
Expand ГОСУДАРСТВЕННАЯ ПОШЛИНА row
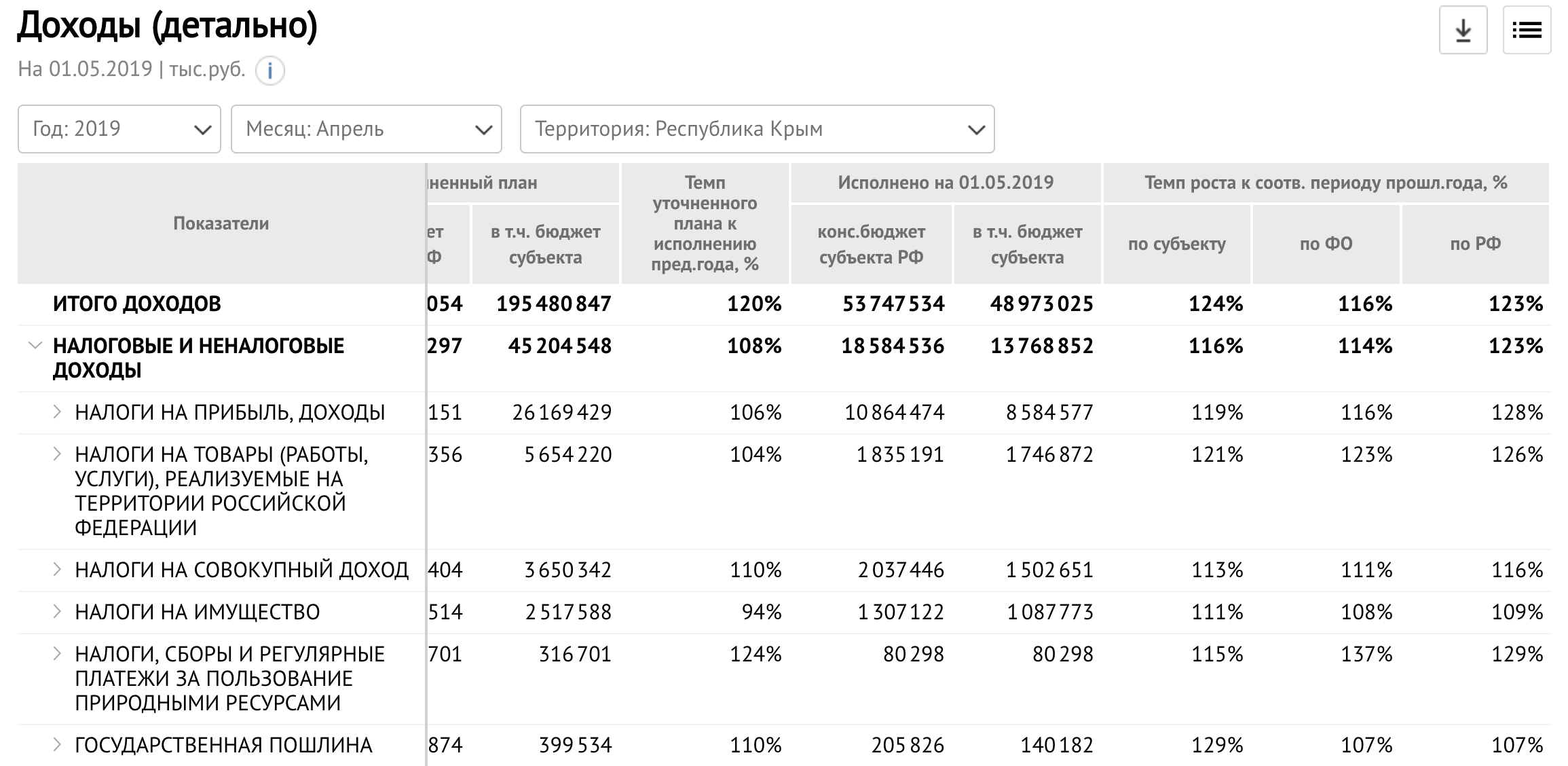(x=58, y=744)
